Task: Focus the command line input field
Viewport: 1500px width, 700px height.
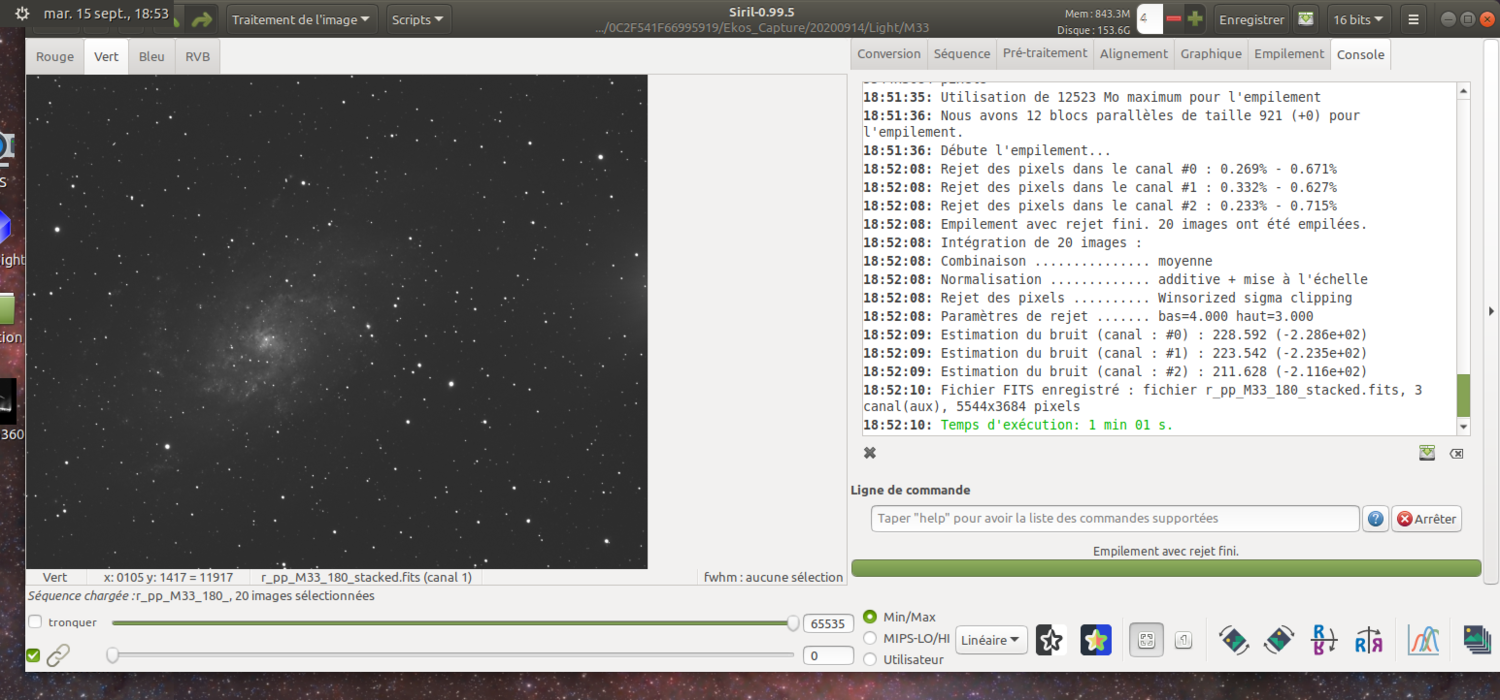Action: [1115, 519]
